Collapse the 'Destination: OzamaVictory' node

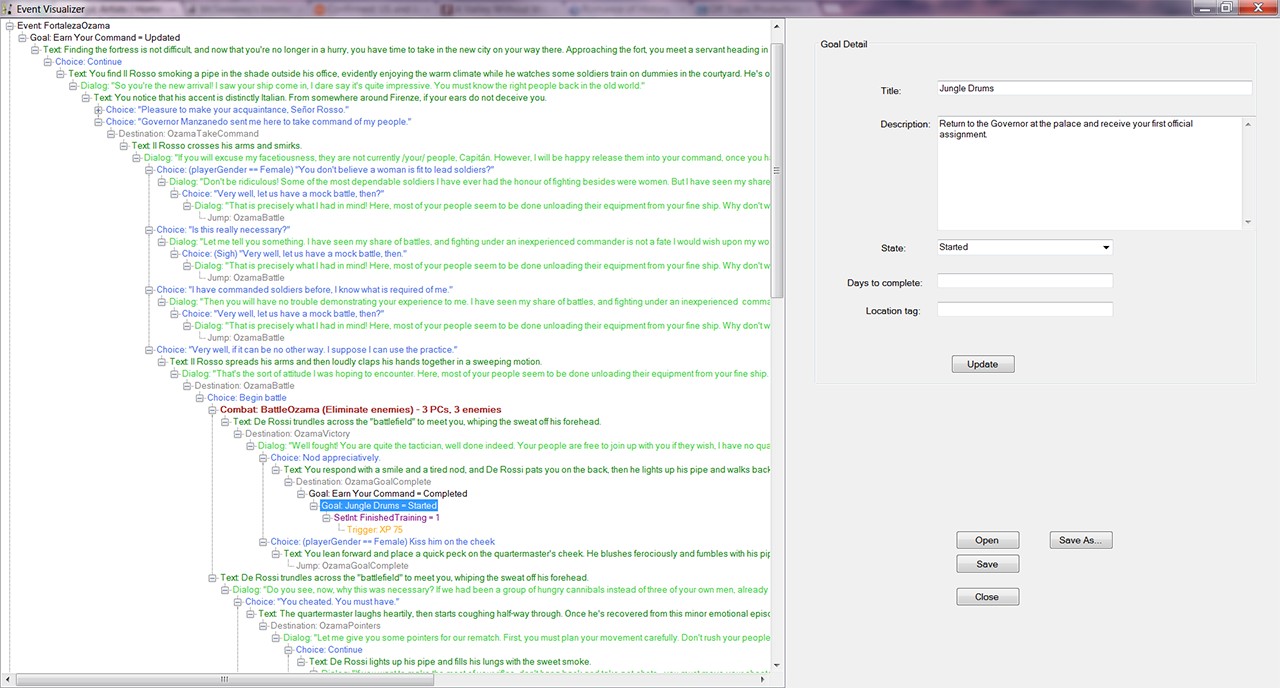[x=237, y=434]
